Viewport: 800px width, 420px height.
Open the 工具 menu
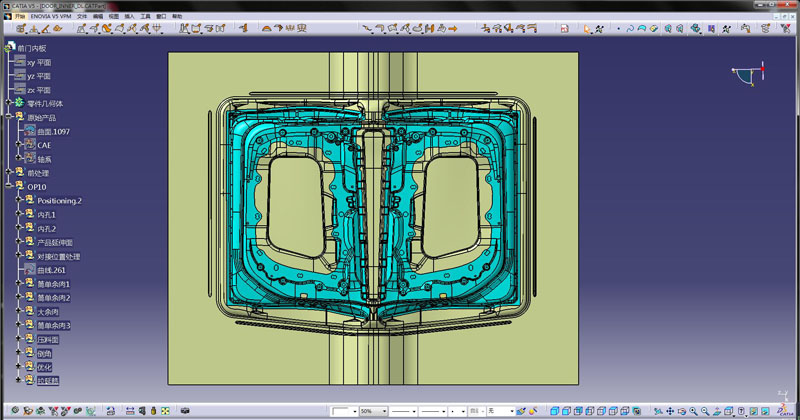tap(145, 17)
